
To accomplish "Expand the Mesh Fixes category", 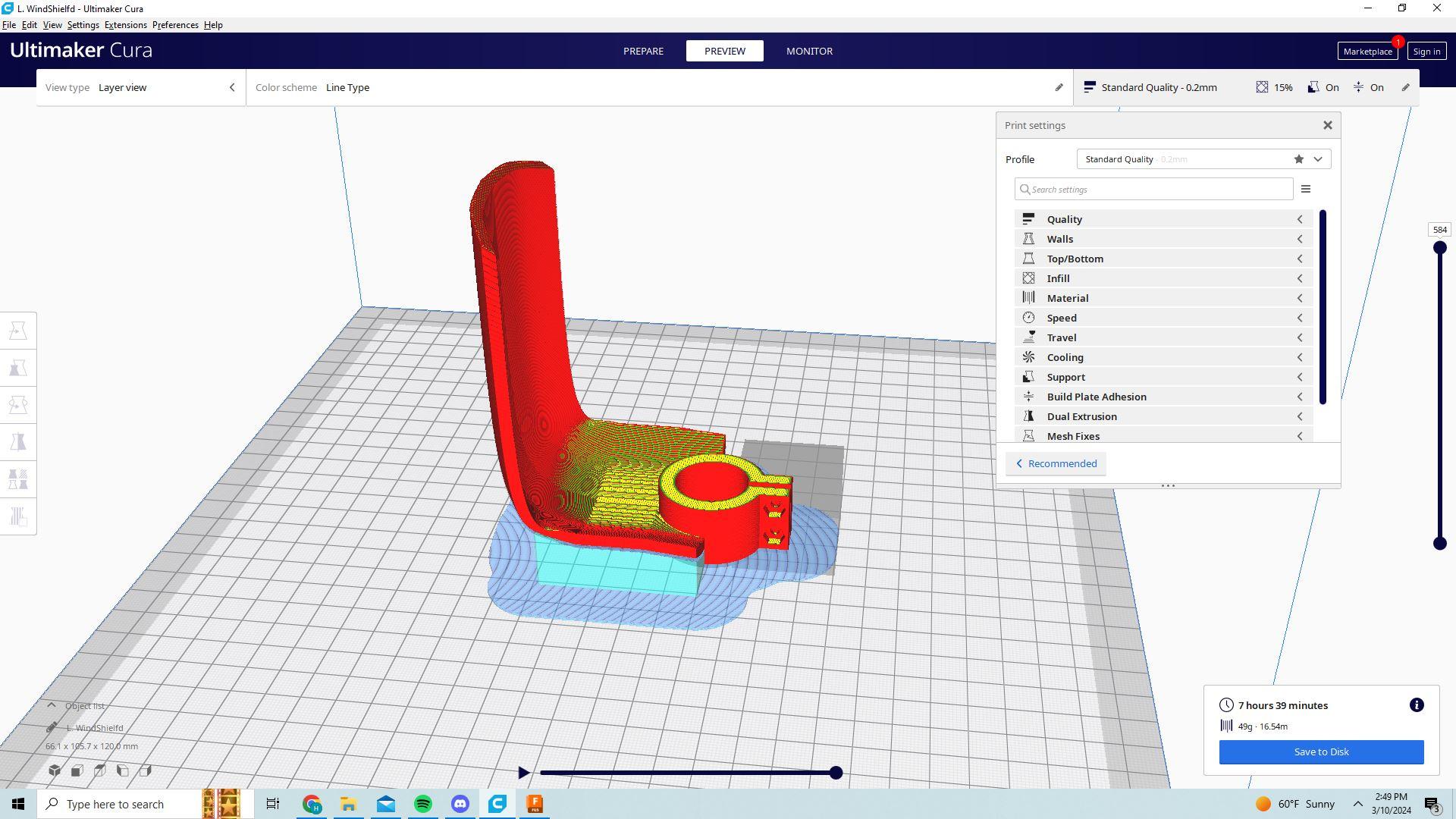I will coord(1163,435).
